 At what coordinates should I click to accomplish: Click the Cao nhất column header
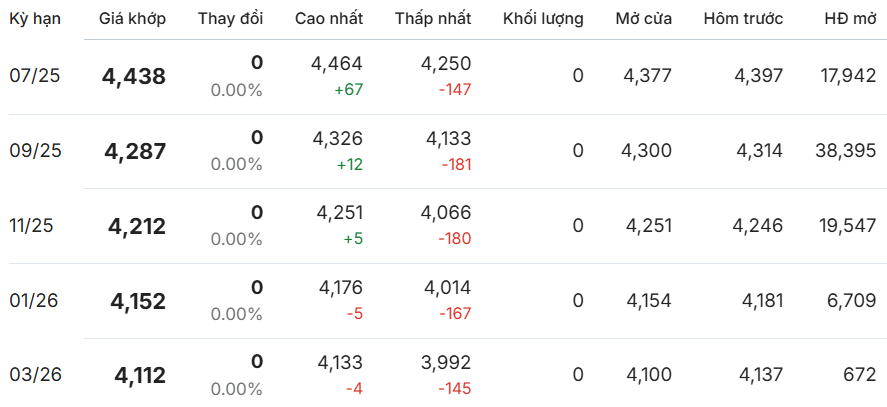click(329, 19)
